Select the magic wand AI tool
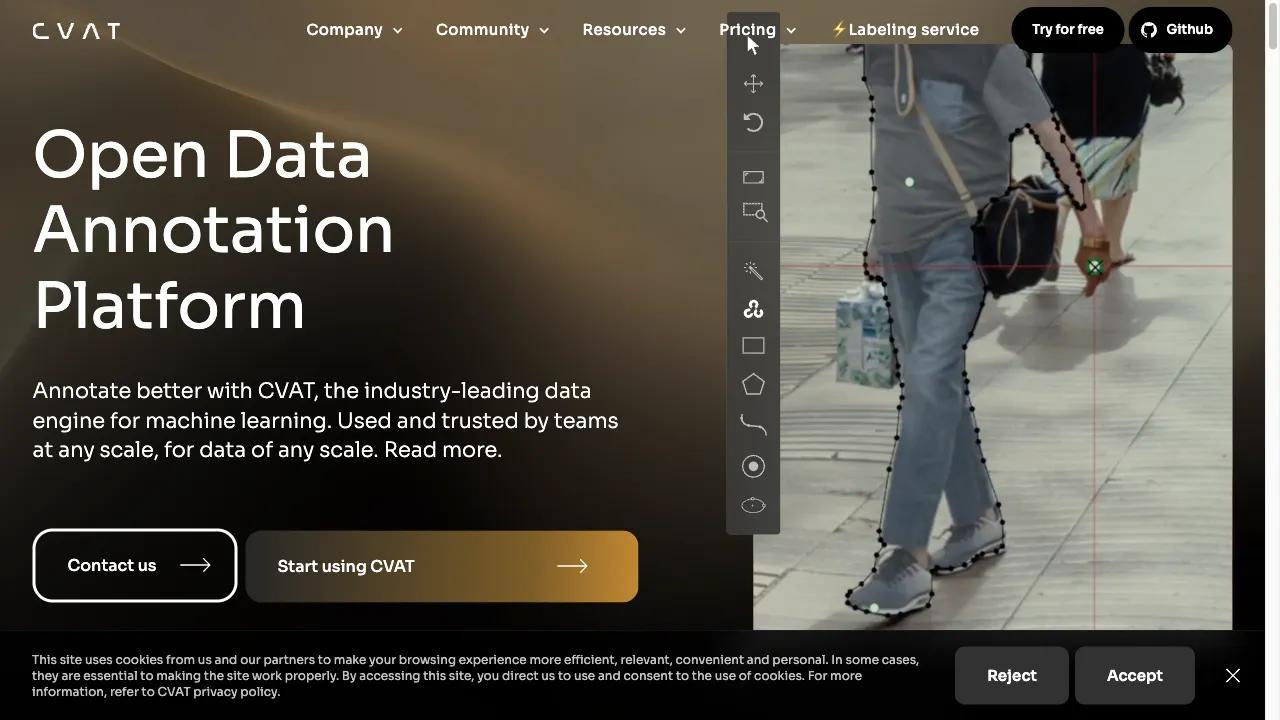Viewport: 1280px width, 720px height. coord(753,271)
